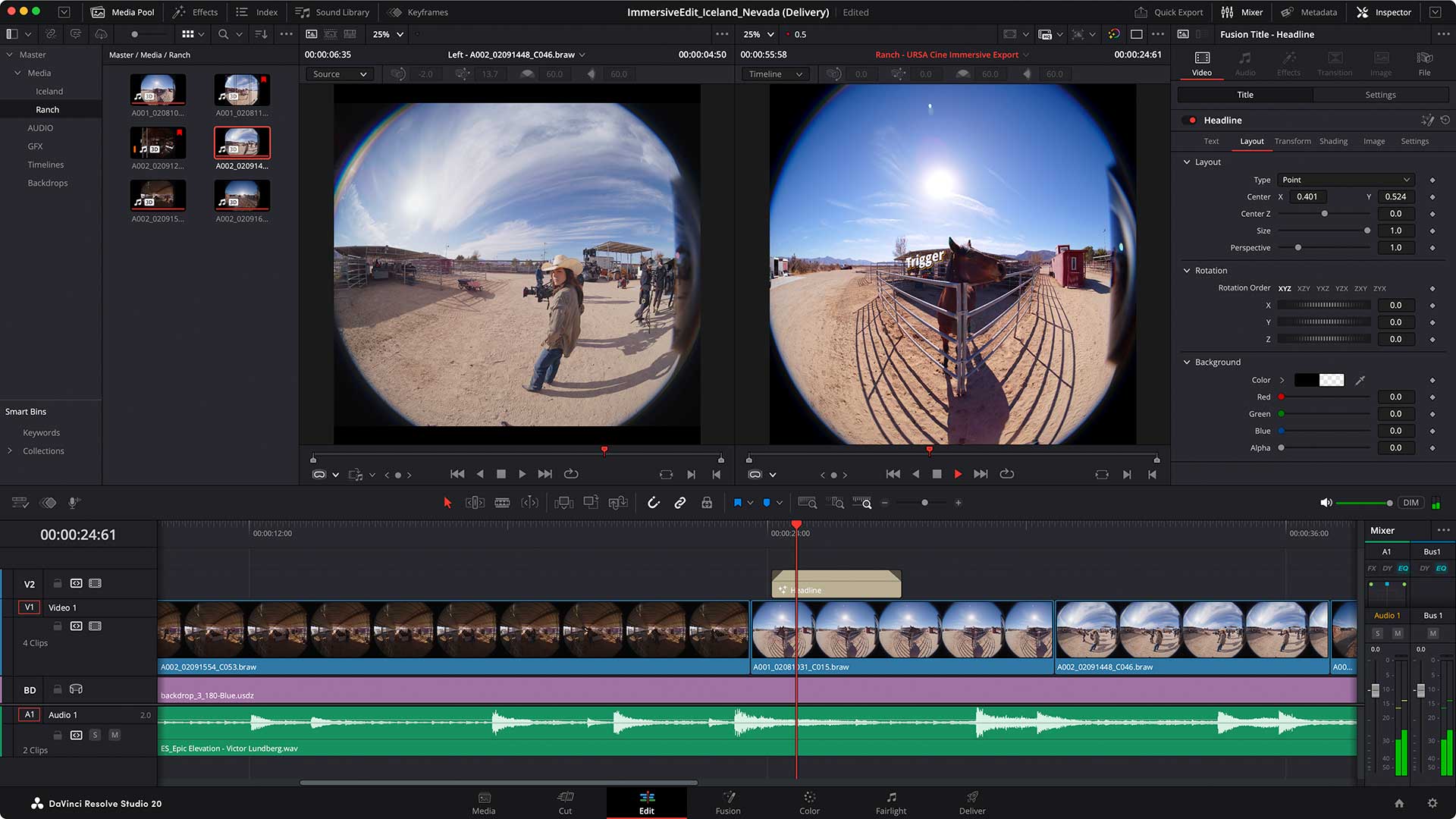Switch to the Fusion page
This screenshot has height=819, width=1456.
click(x=727, y=802)
